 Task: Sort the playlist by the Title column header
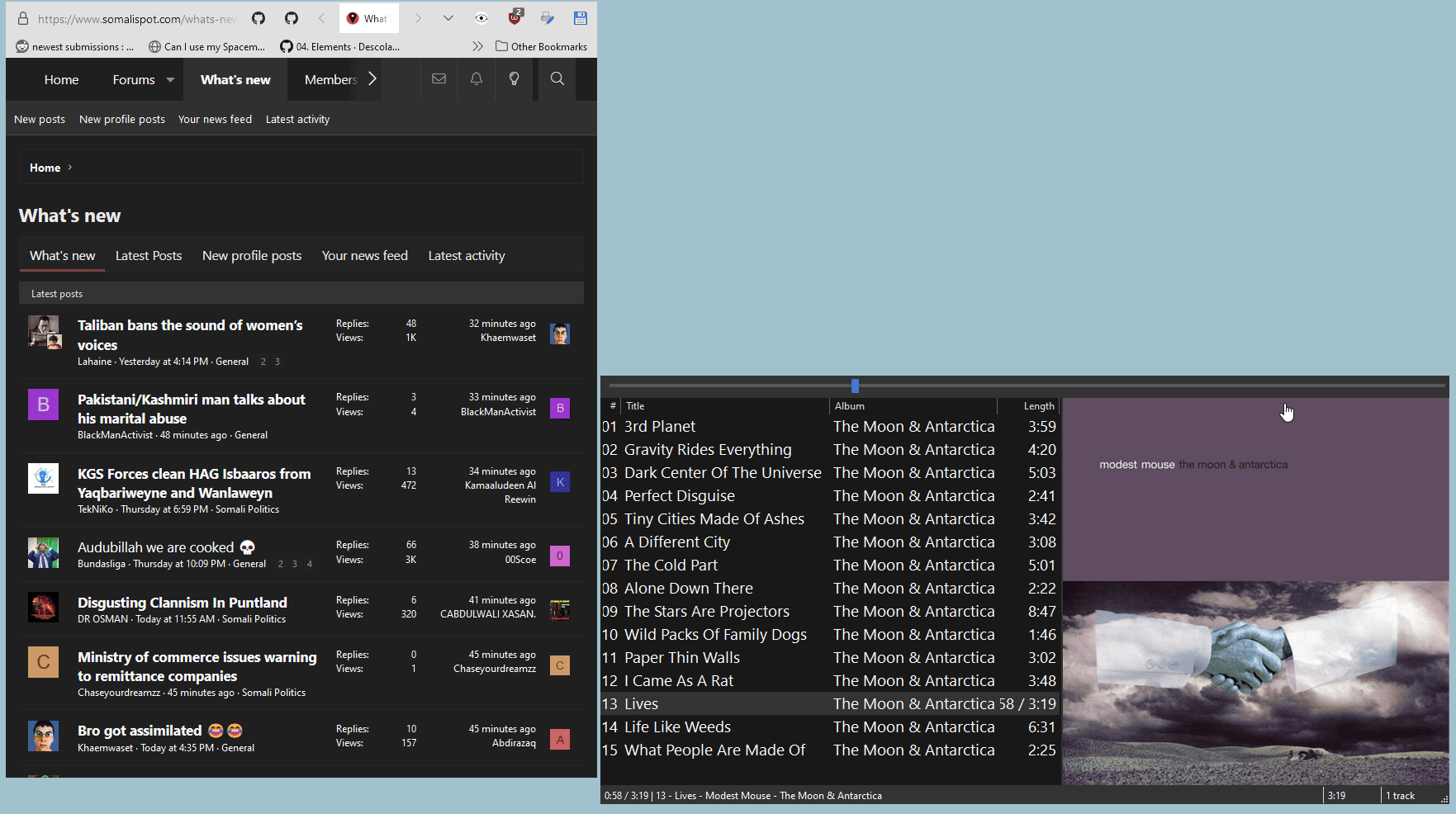(725, 406)
